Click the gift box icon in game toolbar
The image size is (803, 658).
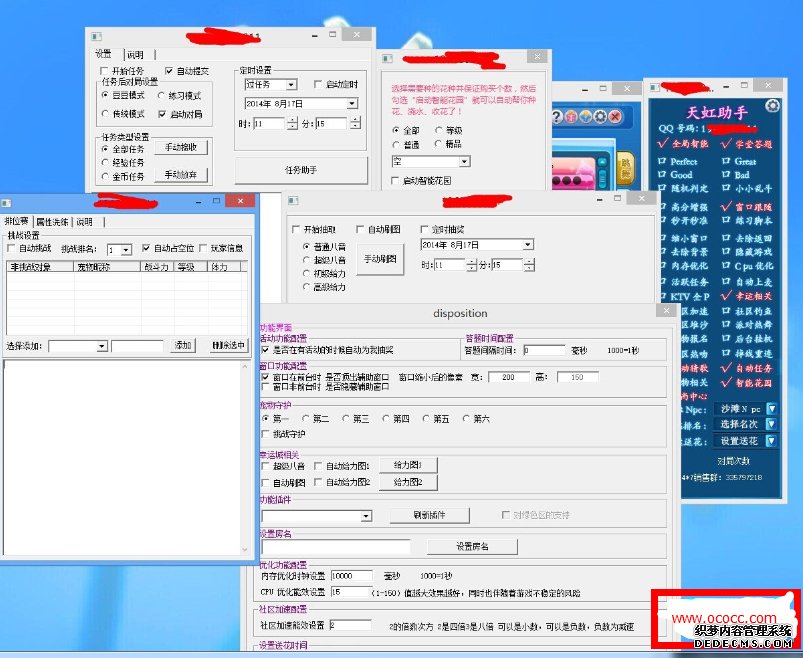[570, 117]
